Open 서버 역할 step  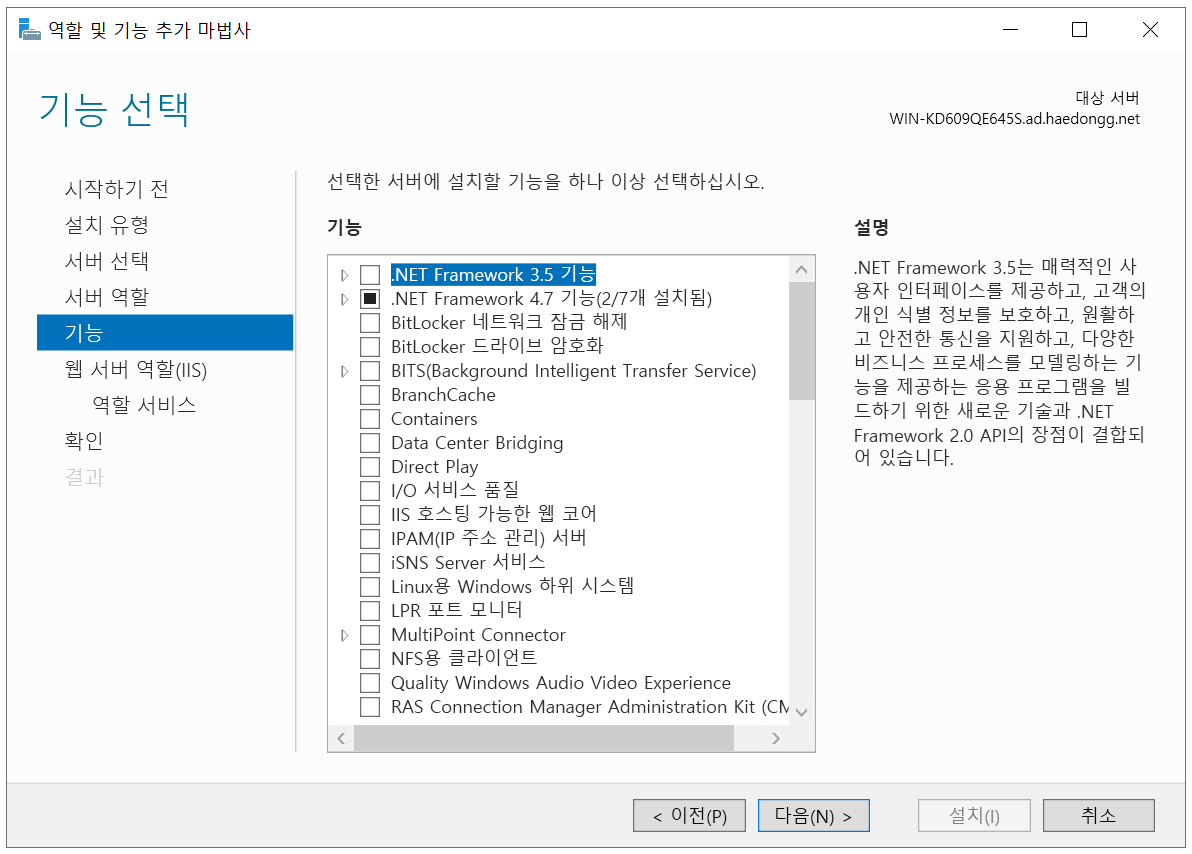tap(106, 297)
